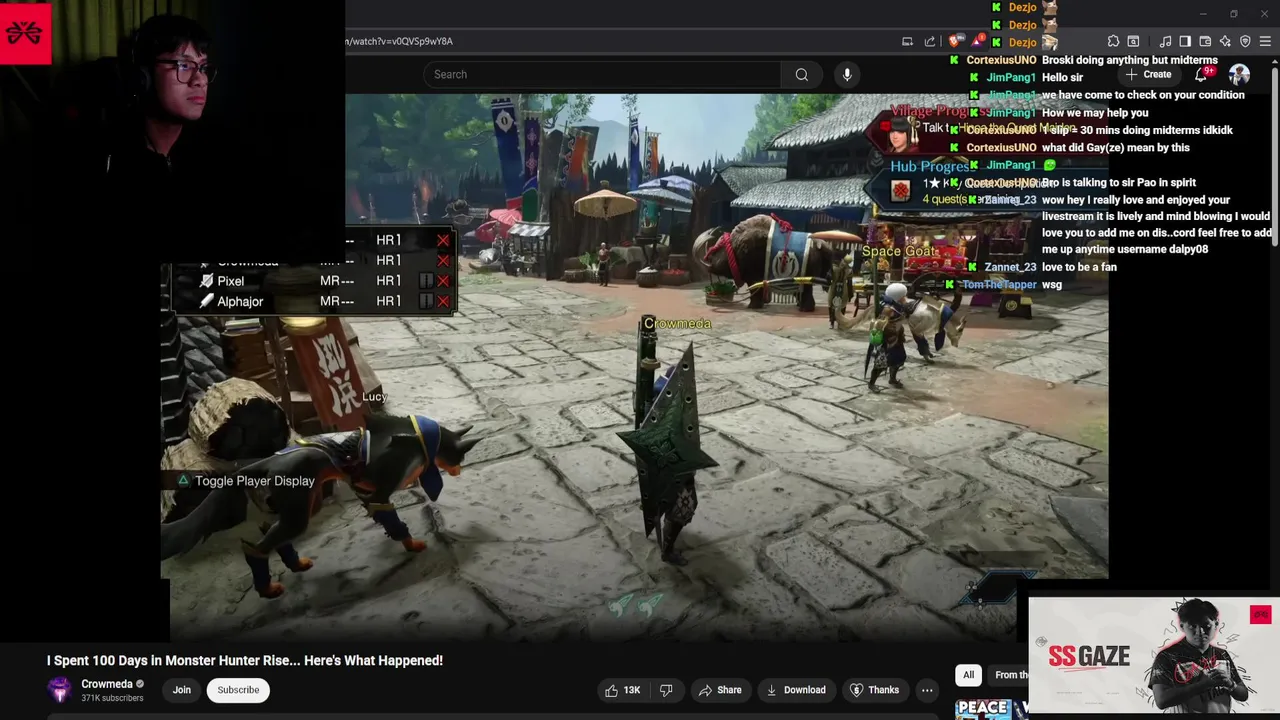The image size is (1280, 720).
Task: Click the Thanks button under the video
Action: (874, 690)
